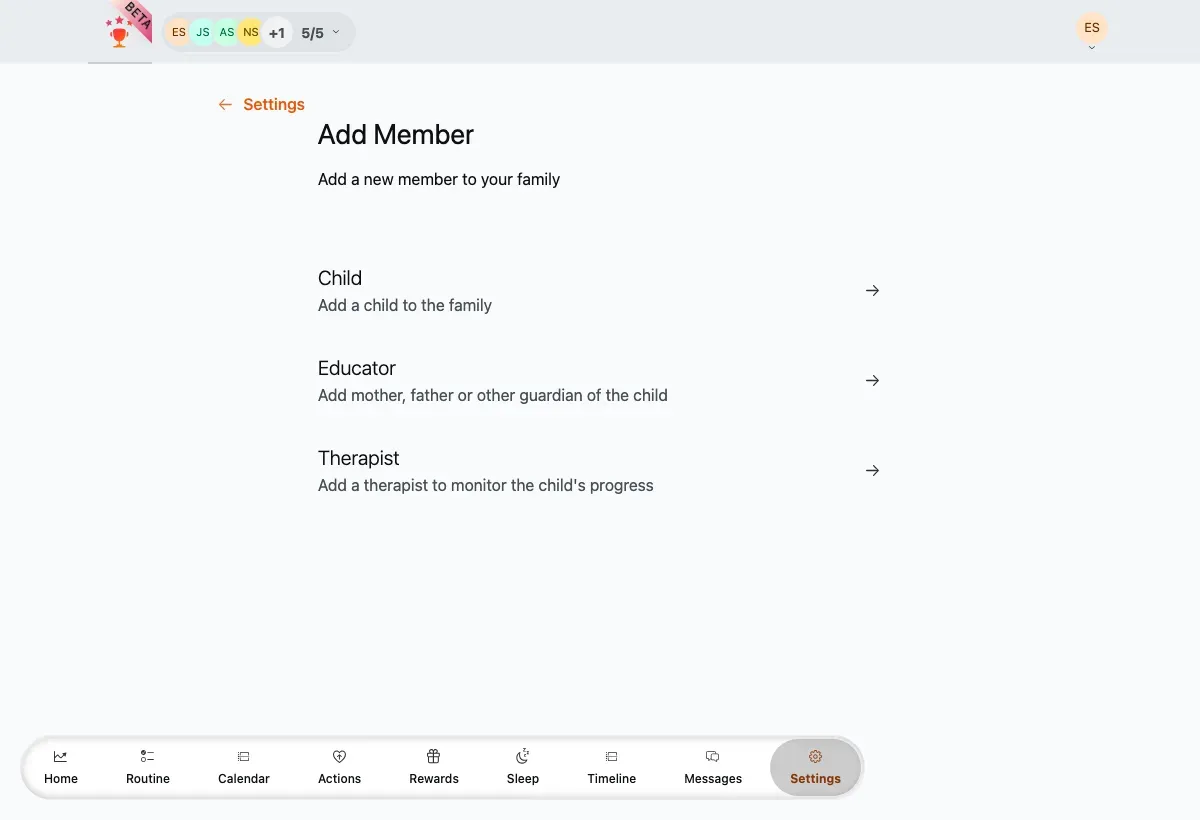Show the +1 extra family member
Viewport: 1200px width, 820px height.
[x=277, y=33]
